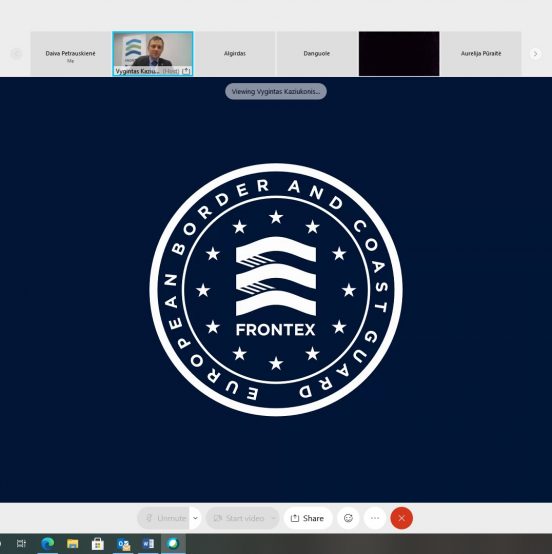Screen dimensions: 552x554
Task: Click the Share content button
Action: (308, 518)
